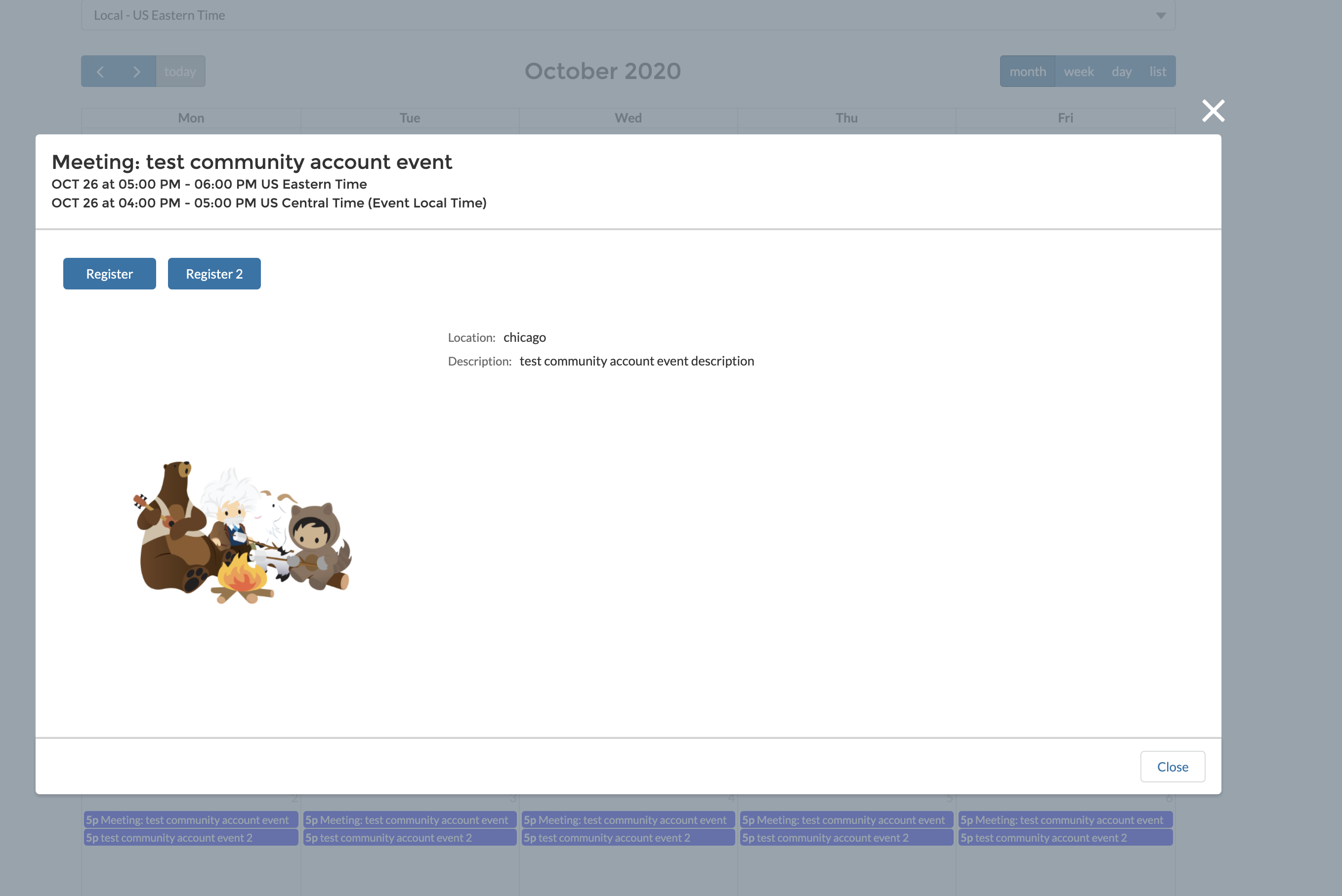Click the next month arrow
Image resolution: width=1342 pixels, height=896 pixels.
click(136, 72)
